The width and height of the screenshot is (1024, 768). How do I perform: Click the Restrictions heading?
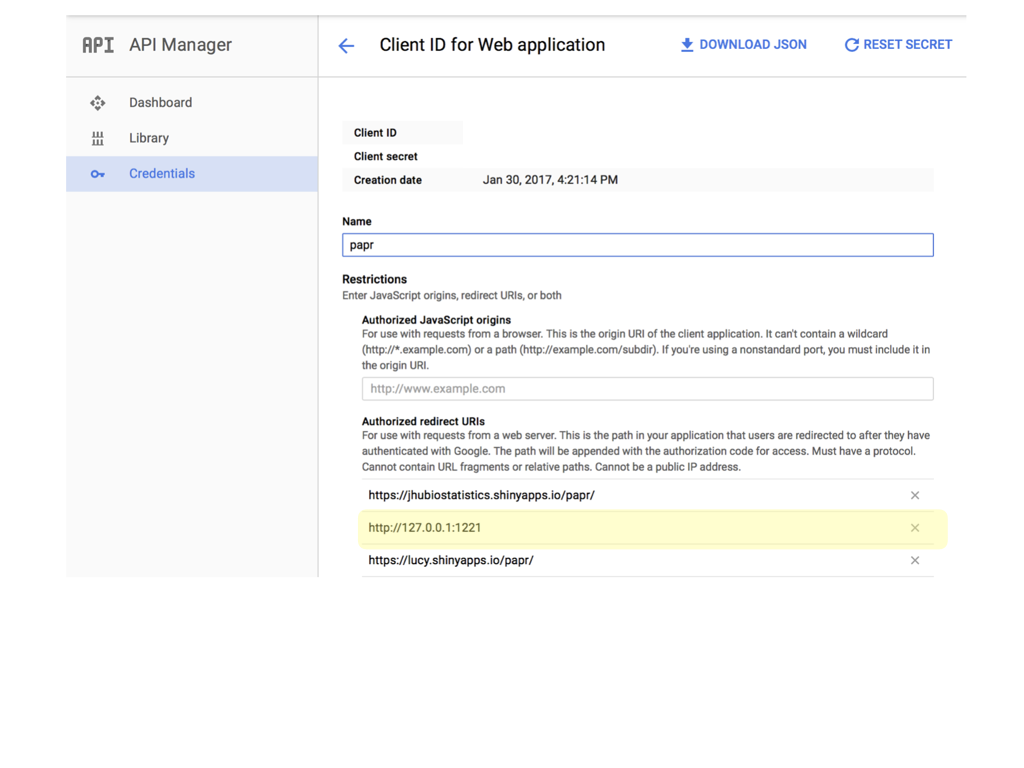(x=374, y=280)
